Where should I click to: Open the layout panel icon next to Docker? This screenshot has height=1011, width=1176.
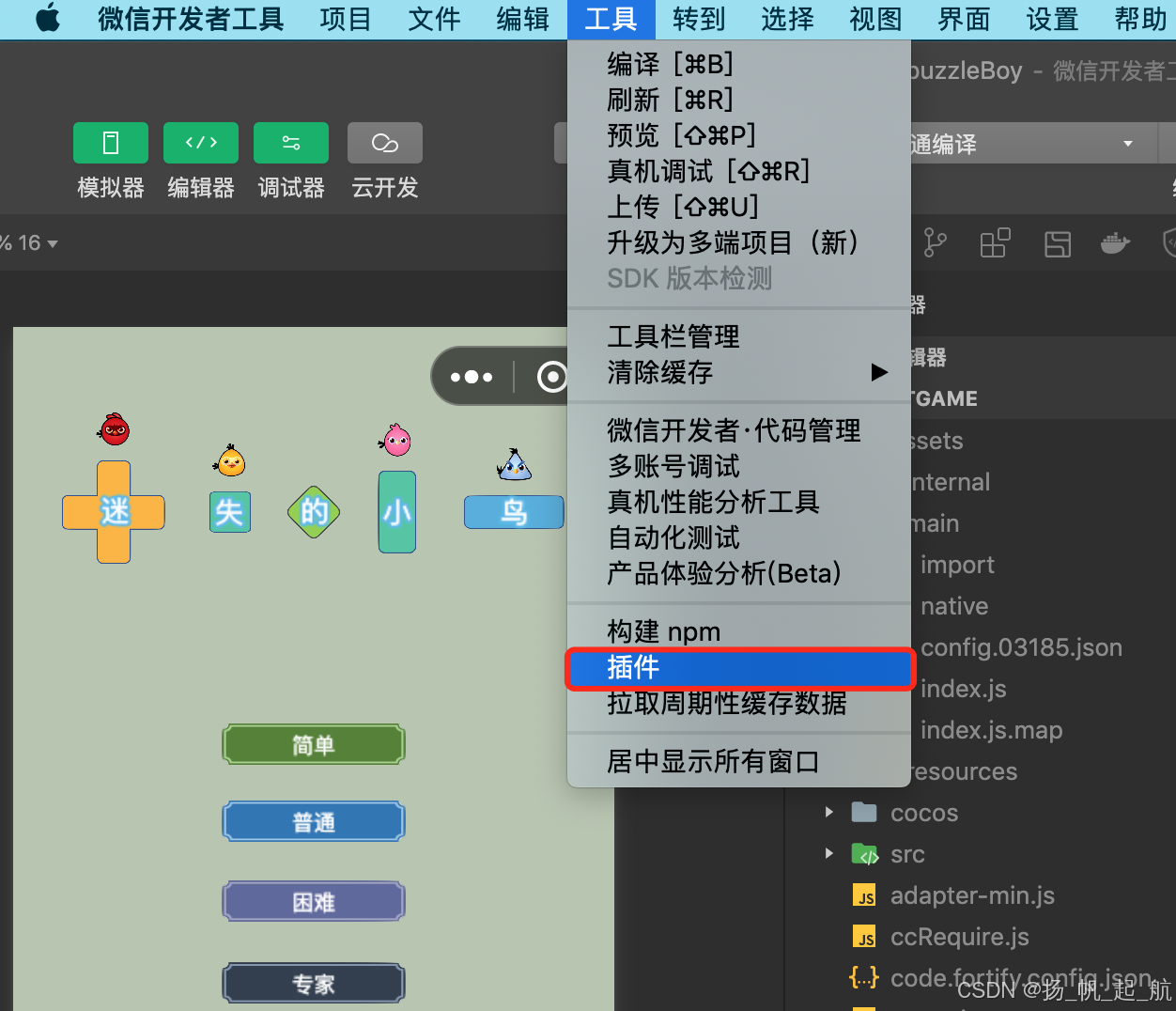coord(1058,244)
